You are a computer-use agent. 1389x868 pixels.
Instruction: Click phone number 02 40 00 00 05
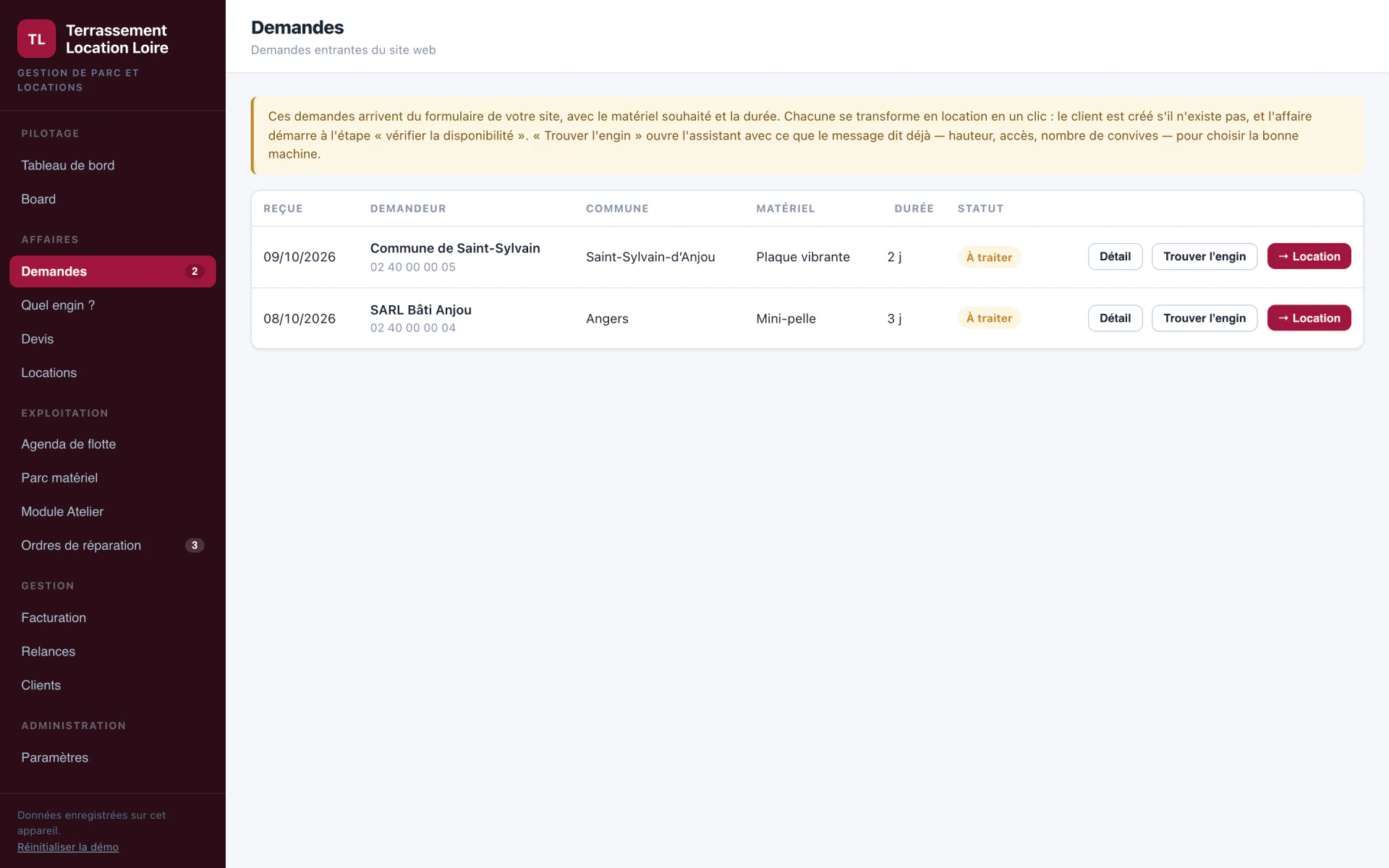click(x=413, y=267)
